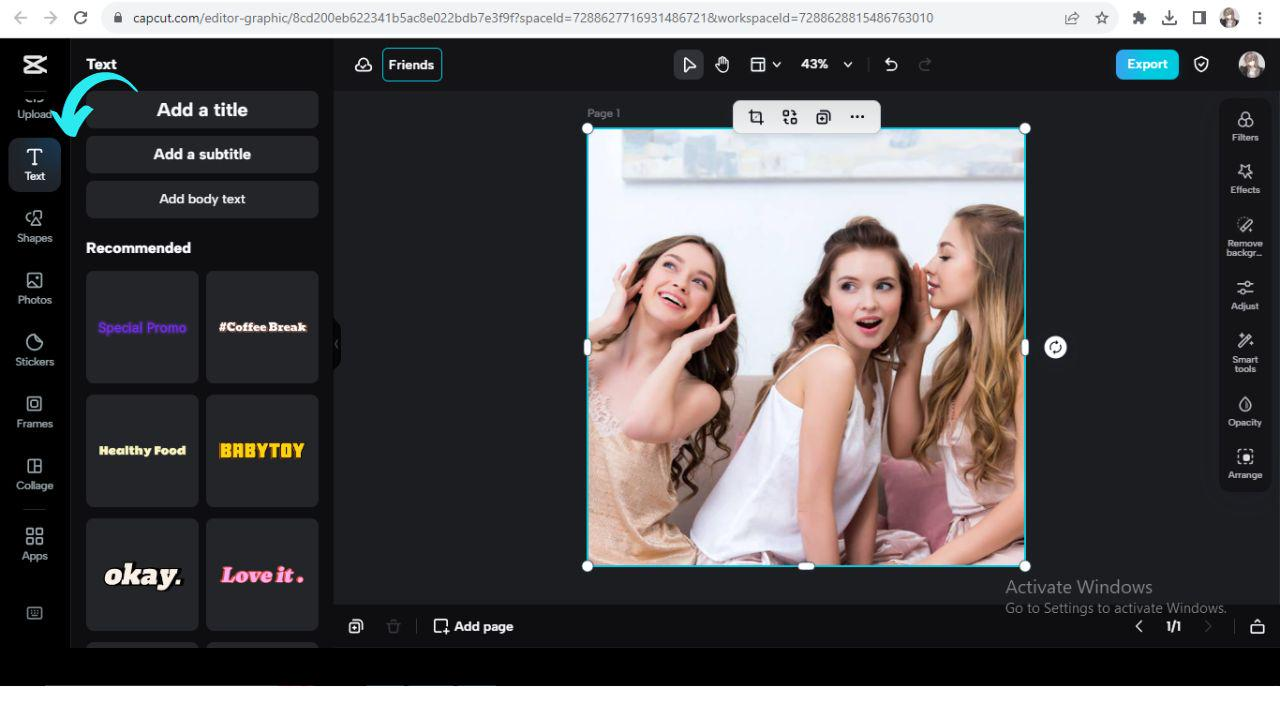Select the crop icon above image
This screenshot has width=1280, height=720.
click(756, 117)
